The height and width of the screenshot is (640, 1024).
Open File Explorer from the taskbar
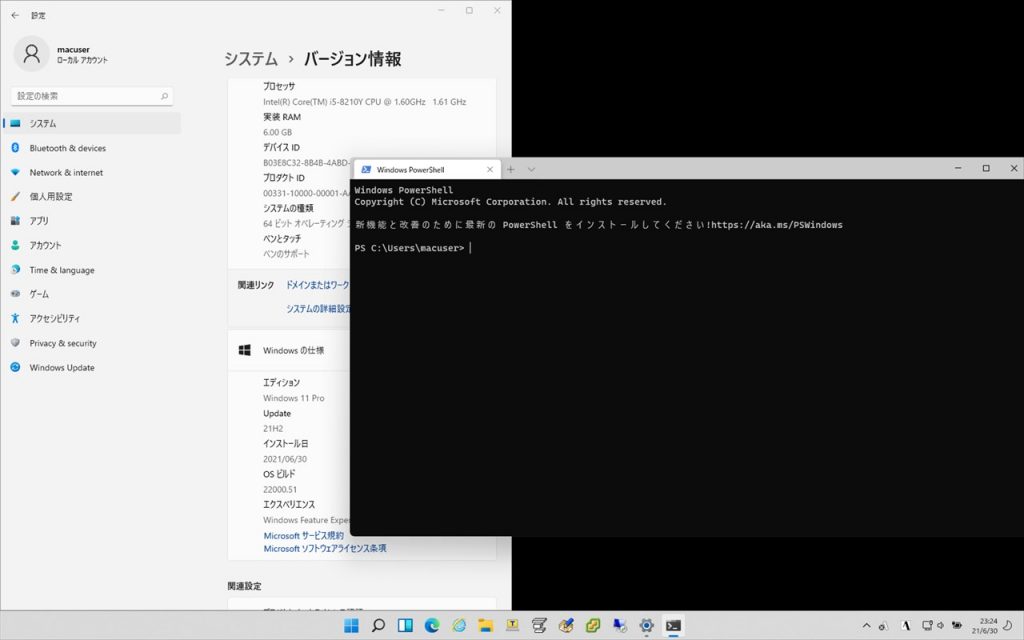tap(485, 626)
